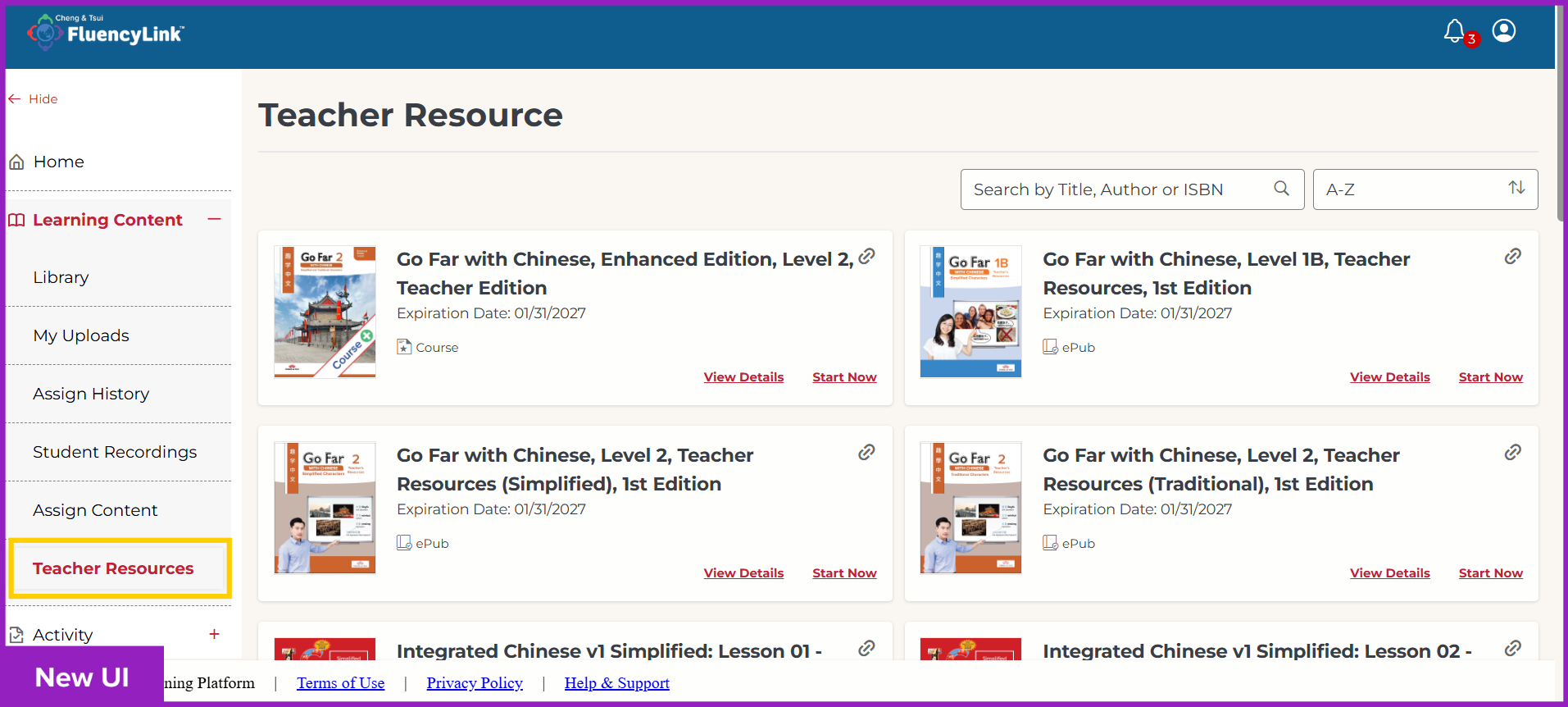
Task: Open the A-Z sort dropdown
Action: coord(1425,189)
